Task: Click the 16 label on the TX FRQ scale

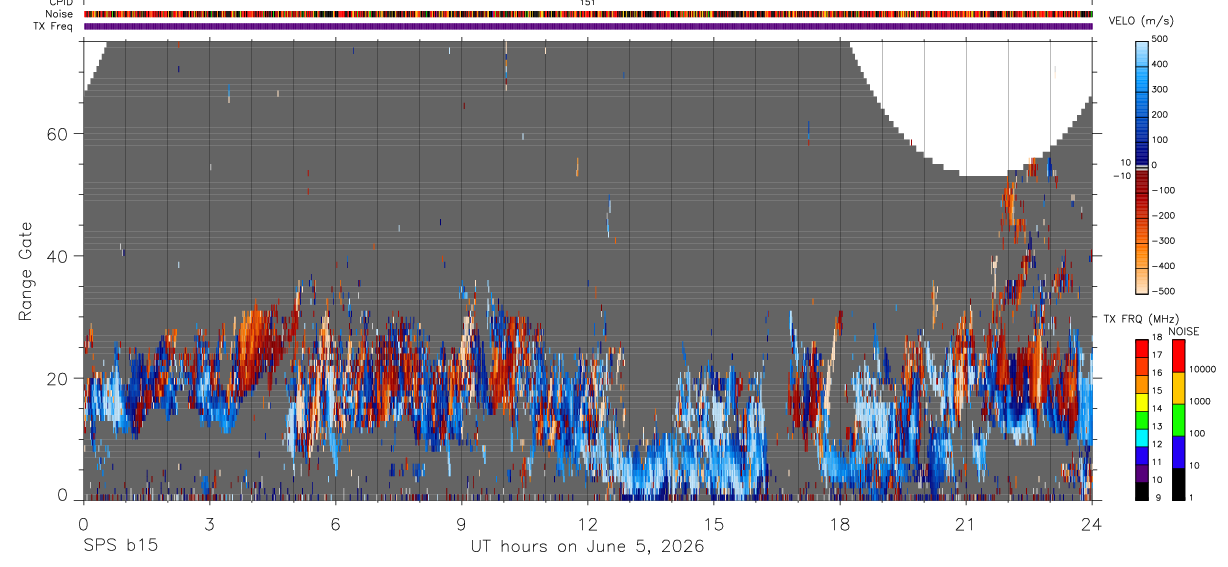Action: coord(1157,373)
